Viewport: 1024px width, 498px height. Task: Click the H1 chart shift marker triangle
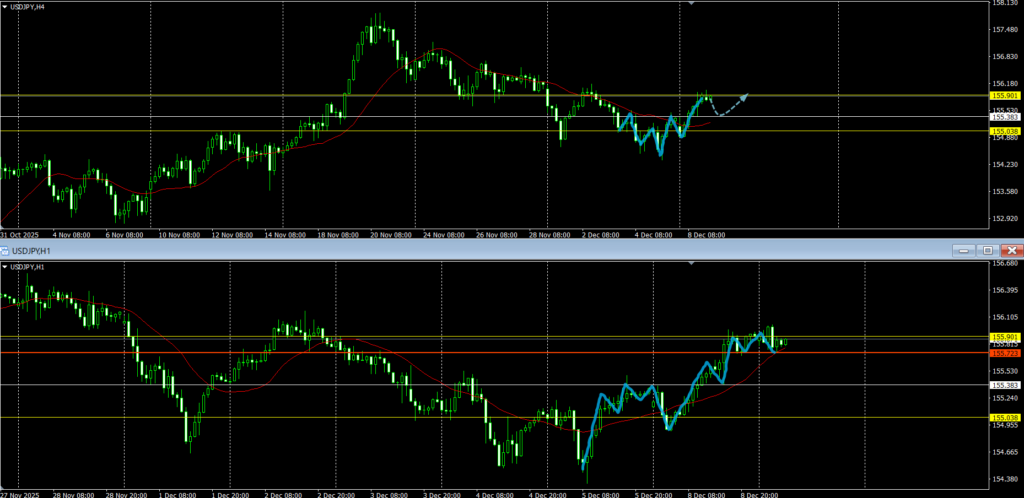(x=691, y=263)
